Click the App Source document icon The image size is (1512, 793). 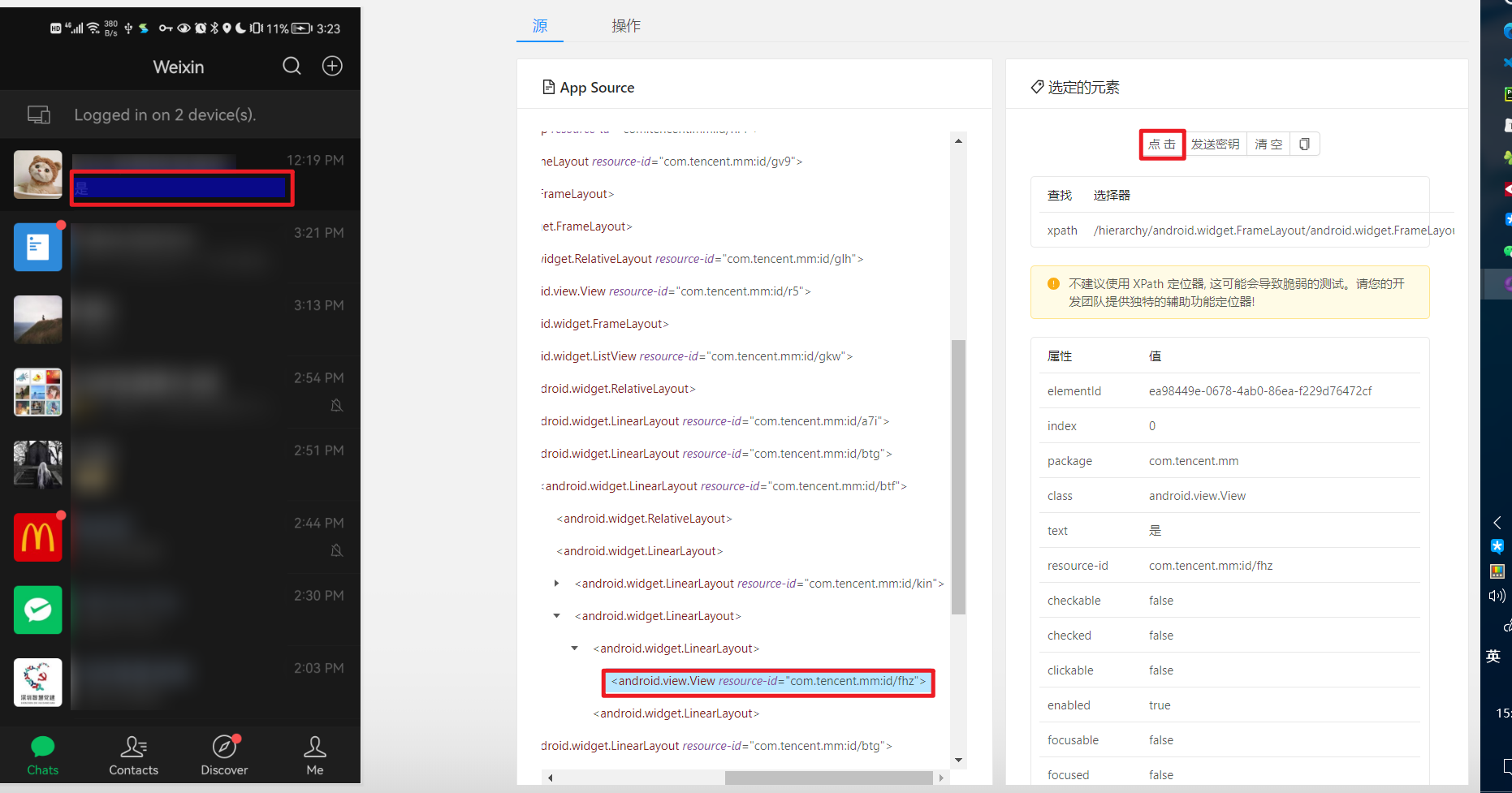tap(549, 87)
